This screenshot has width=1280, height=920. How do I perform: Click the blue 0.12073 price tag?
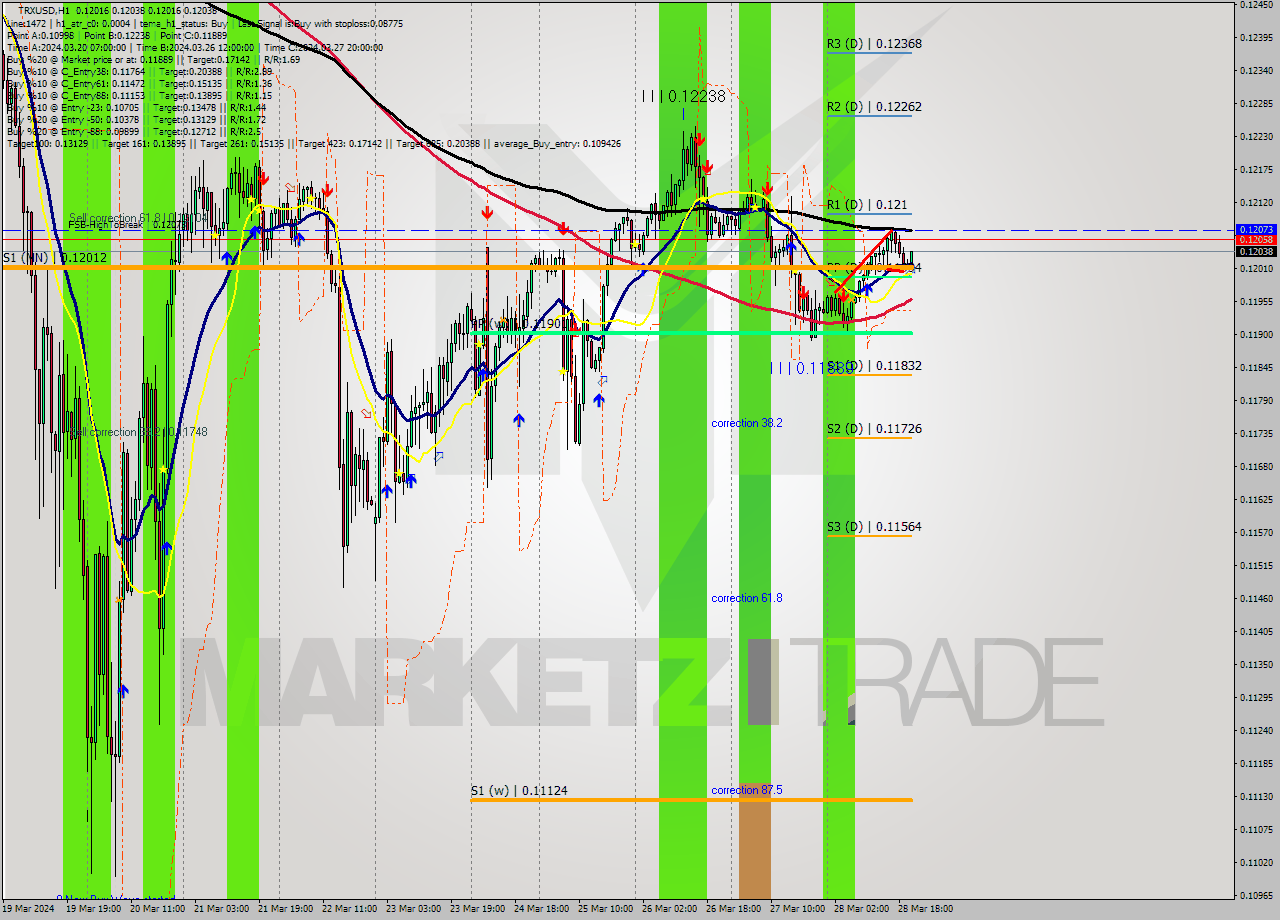coord(1256,230)
